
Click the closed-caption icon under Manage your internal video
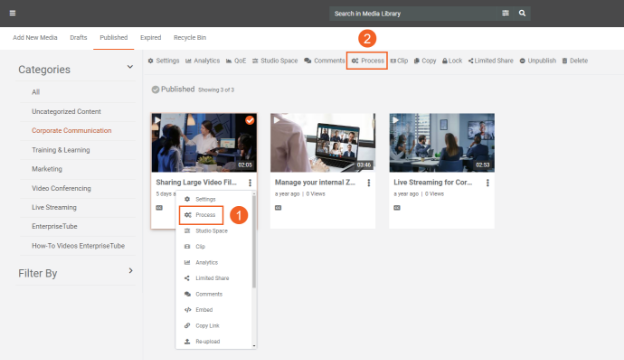click(x=278, y=208)
